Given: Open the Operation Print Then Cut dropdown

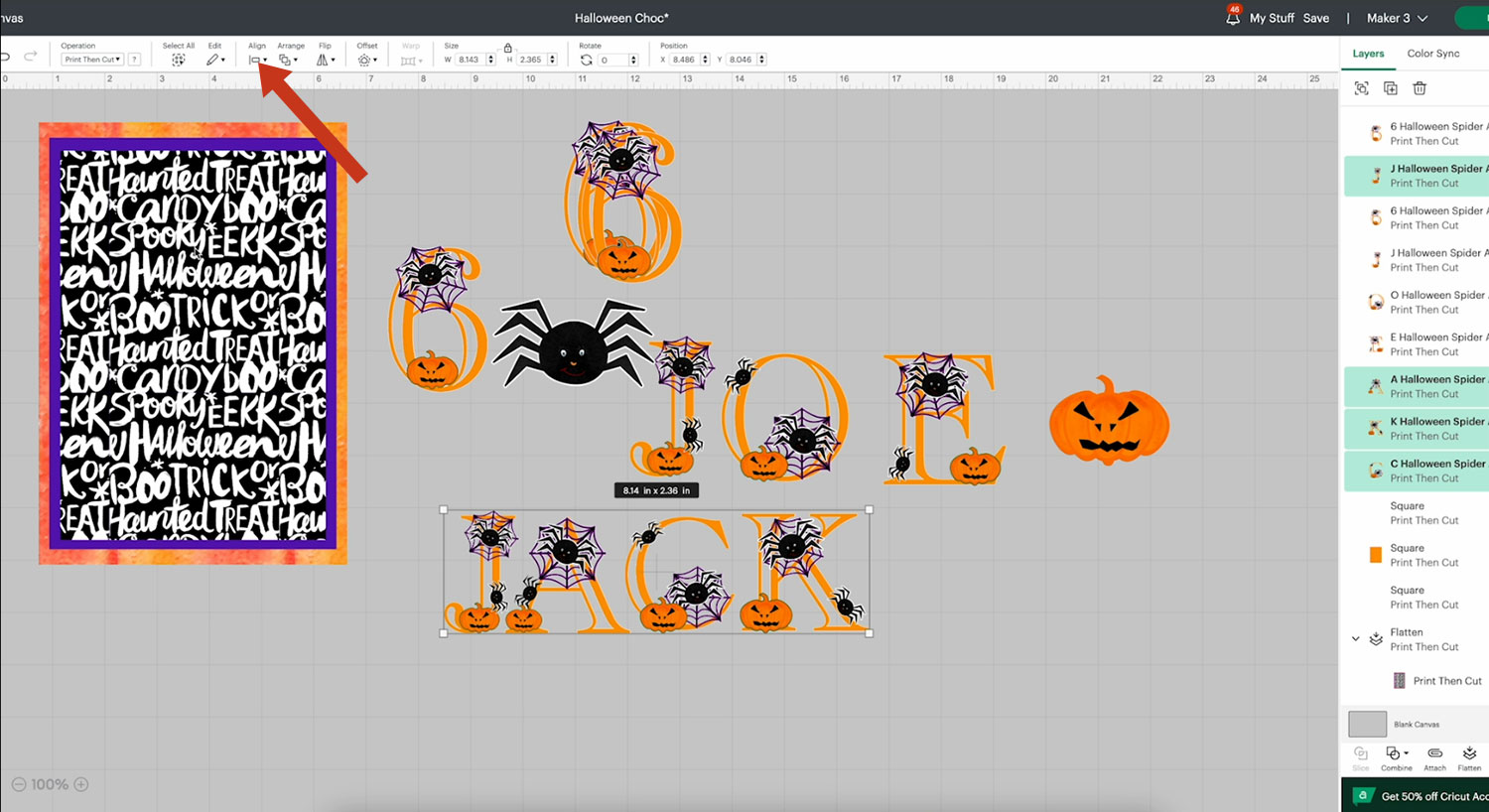Looking at the screenshot, I should (x=92, y=60).
